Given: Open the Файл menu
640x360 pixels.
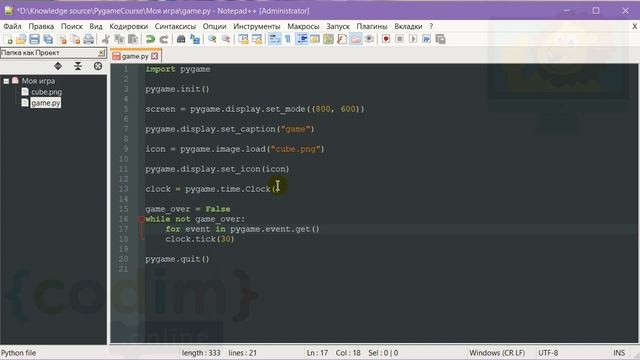Looking at the screenshot, I should coord(12,26).
